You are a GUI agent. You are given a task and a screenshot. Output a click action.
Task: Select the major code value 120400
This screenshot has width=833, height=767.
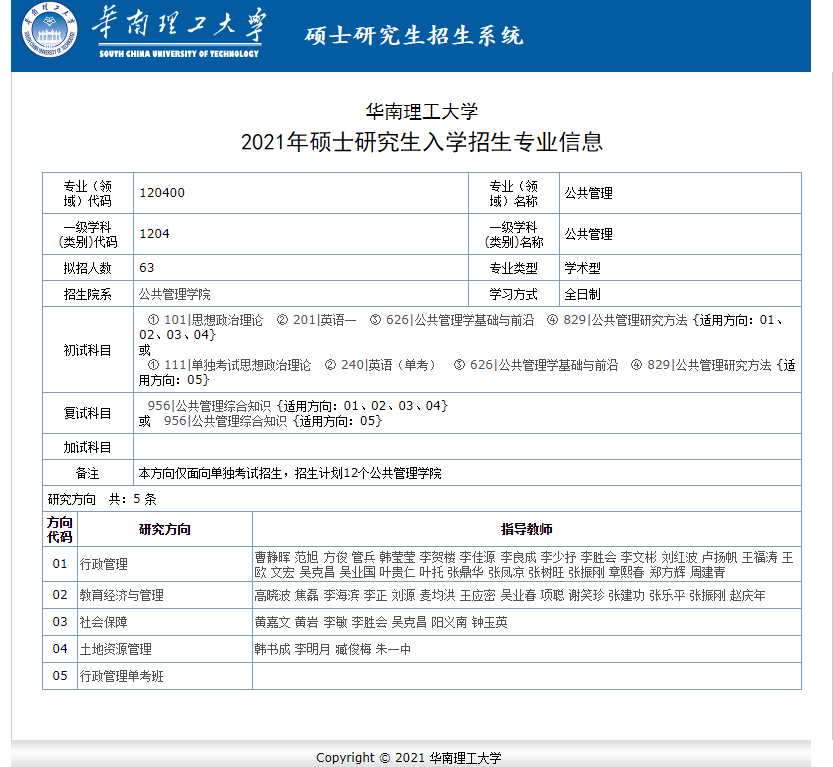[162, 193]
